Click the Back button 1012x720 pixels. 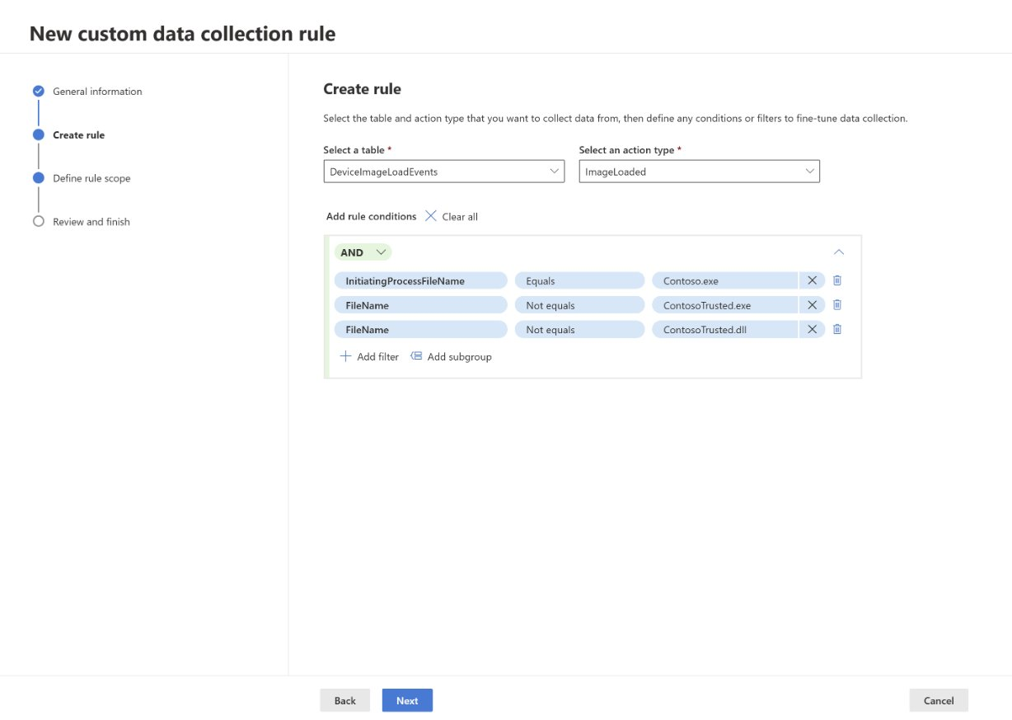345,700
